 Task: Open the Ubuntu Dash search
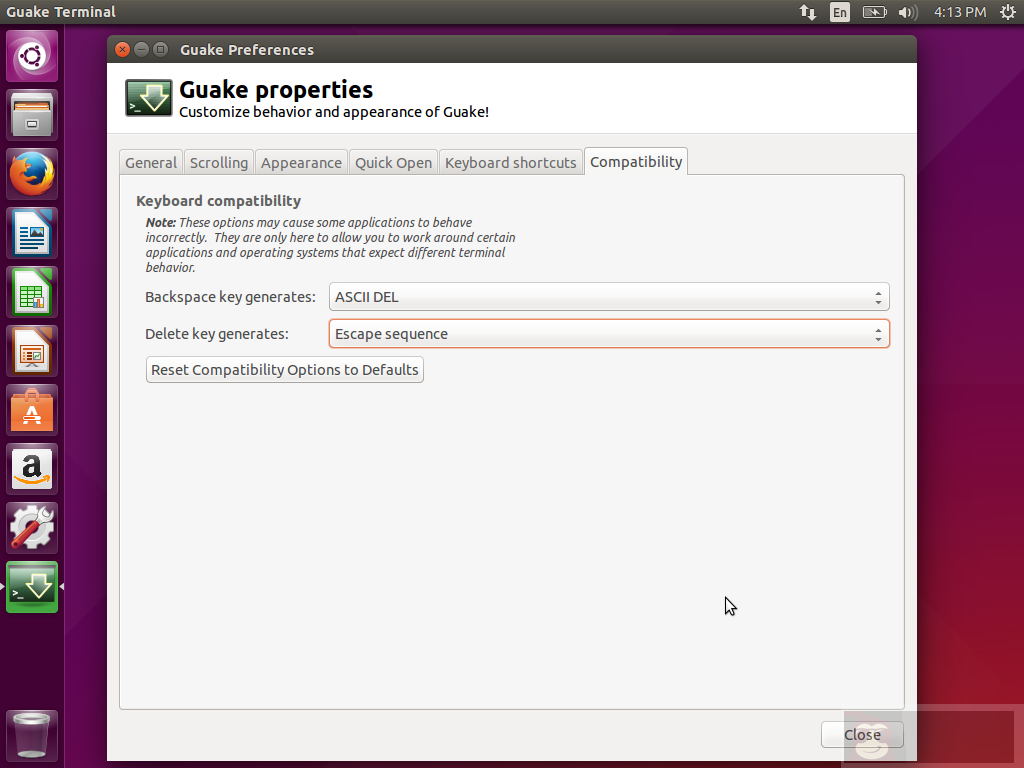pos(32,56)
